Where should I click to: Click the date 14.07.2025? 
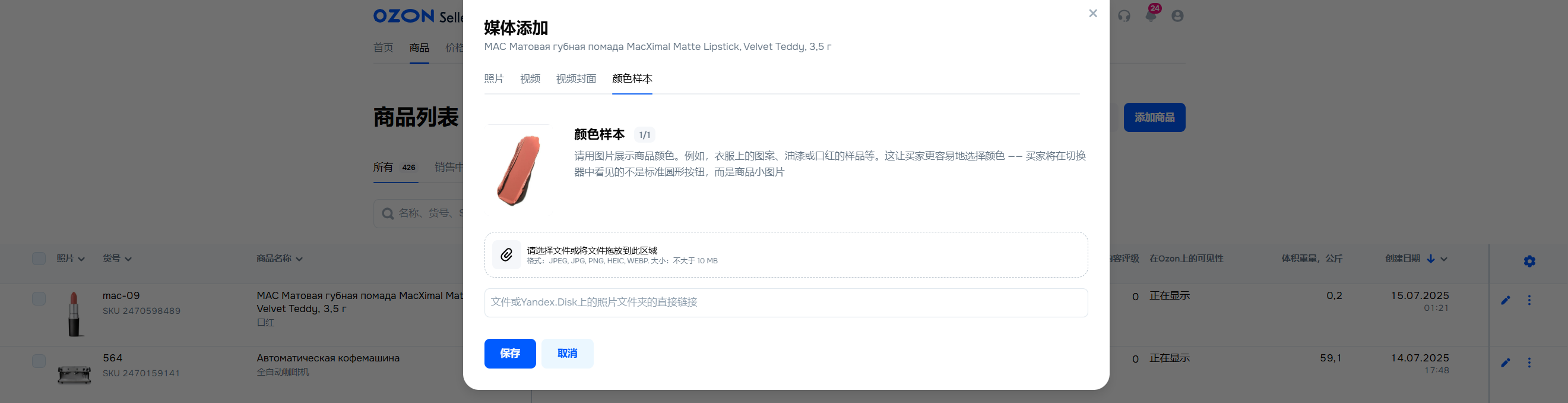[x=1420, y=358]
